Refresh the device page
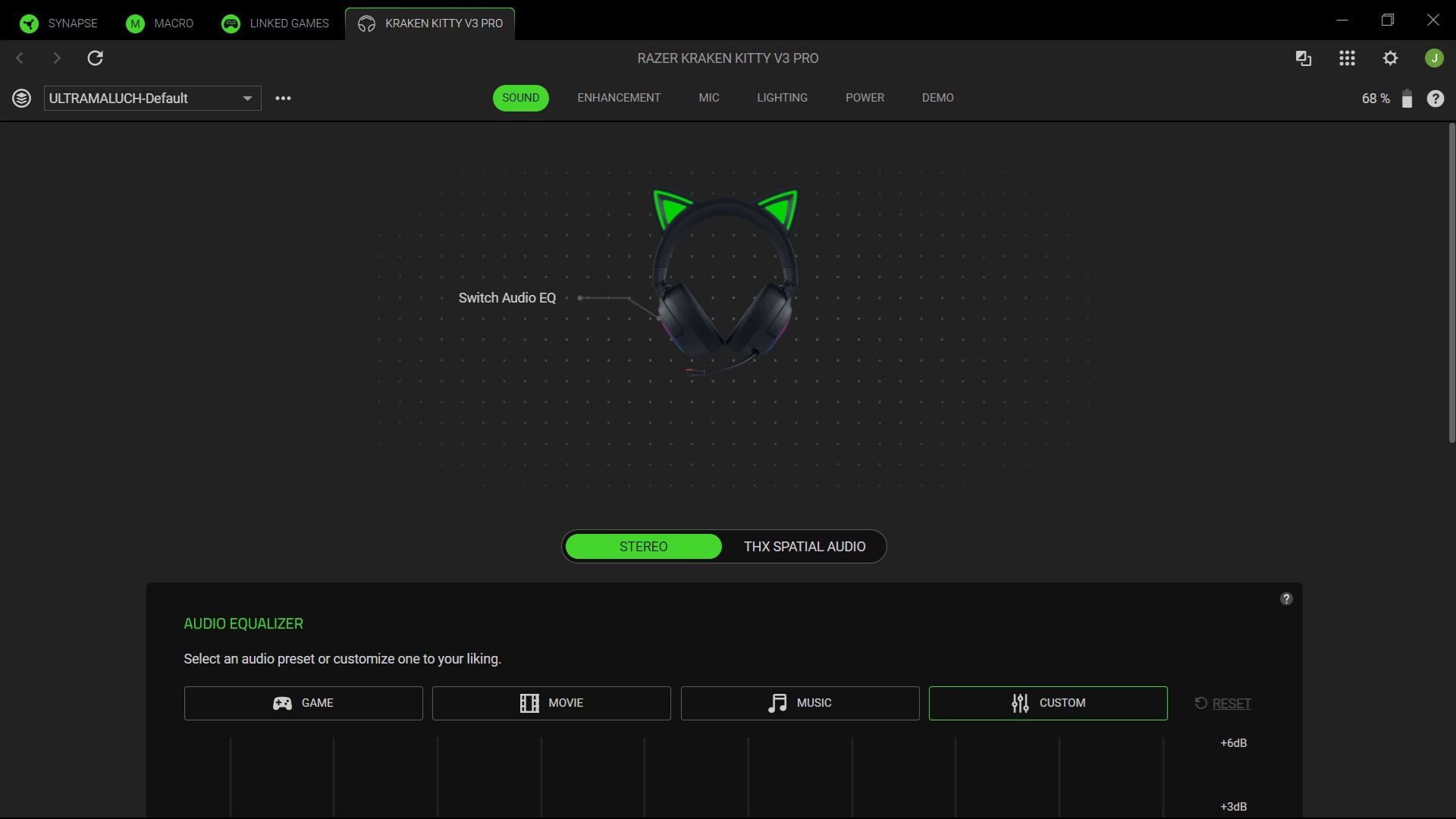 [96, 58]
